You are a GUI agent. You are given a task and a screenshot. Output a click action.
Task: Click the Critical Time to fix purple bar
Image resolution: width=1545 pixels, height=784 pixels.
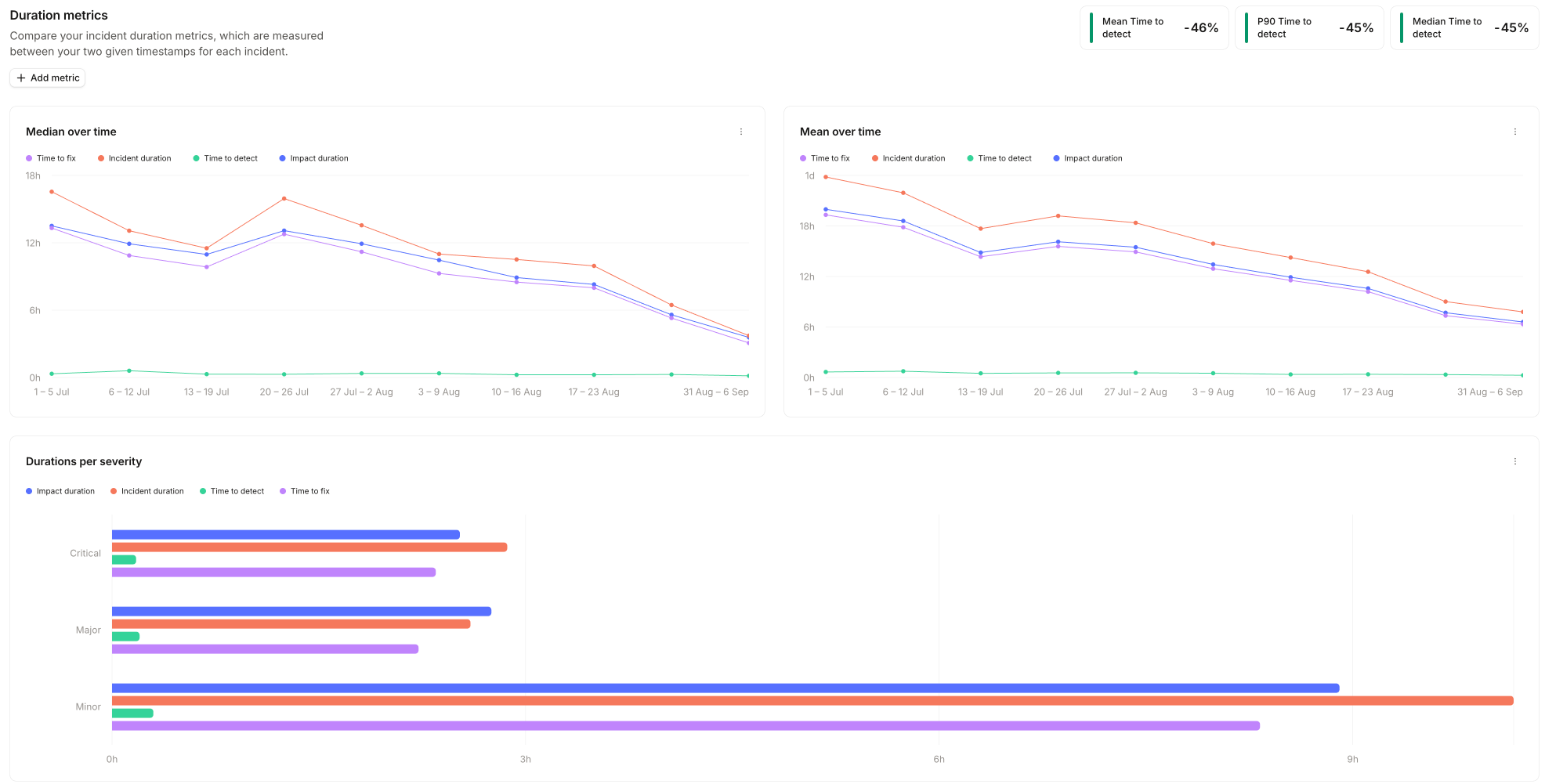(x=274, y=572)
